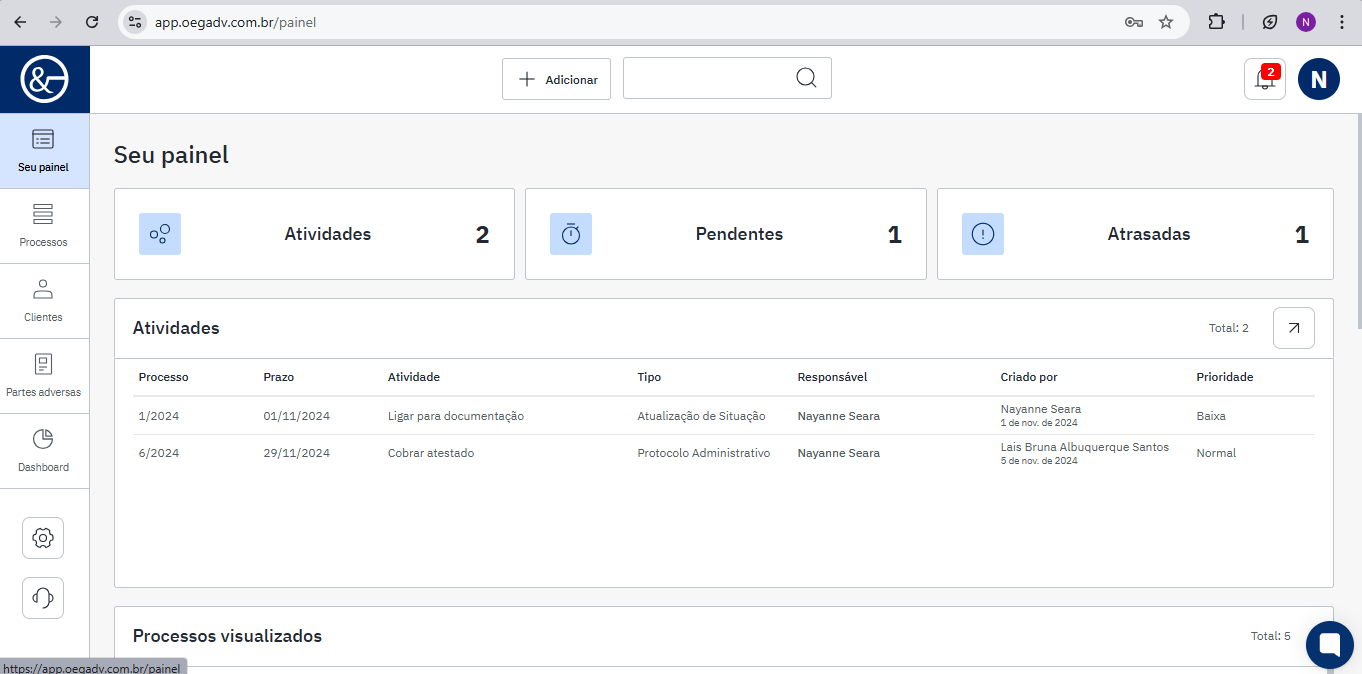Click the browser back arrow

20,22
